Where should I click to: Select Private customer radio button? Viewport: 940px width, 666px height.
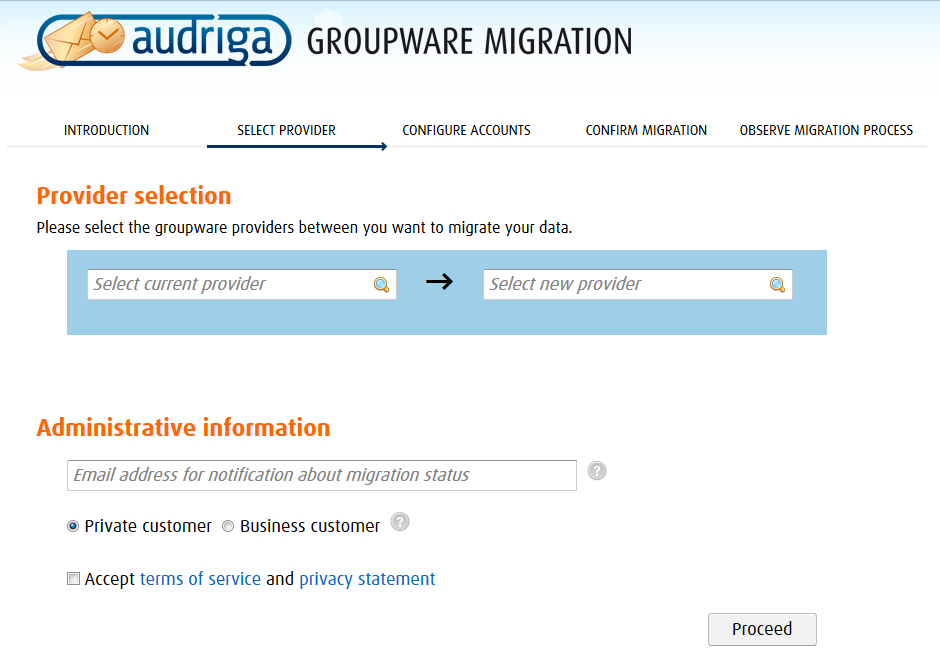tap(73, 527)
